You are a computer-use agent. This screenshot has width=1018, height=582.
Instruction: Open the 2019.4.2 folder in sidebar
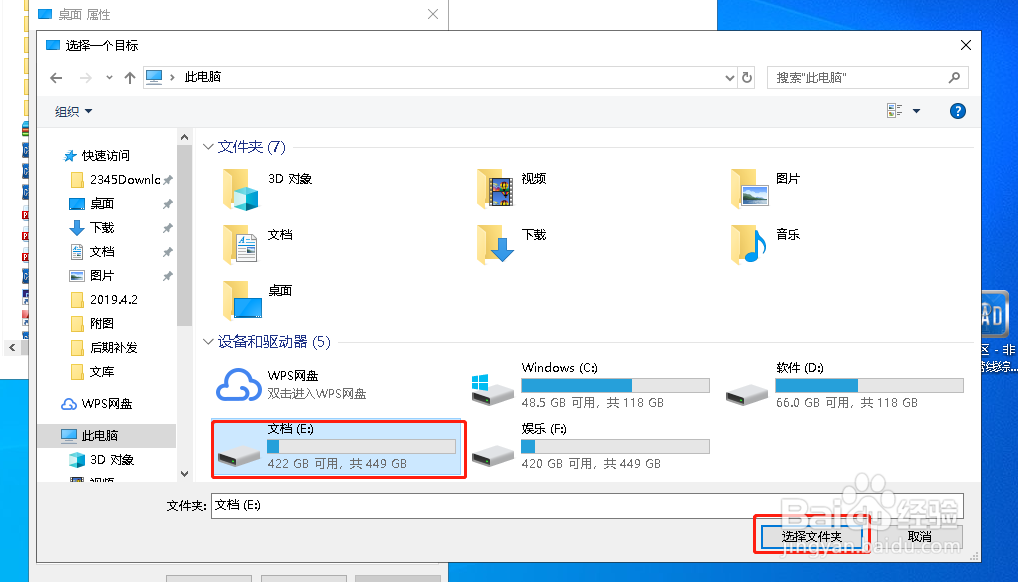click(x=114, y=300)
